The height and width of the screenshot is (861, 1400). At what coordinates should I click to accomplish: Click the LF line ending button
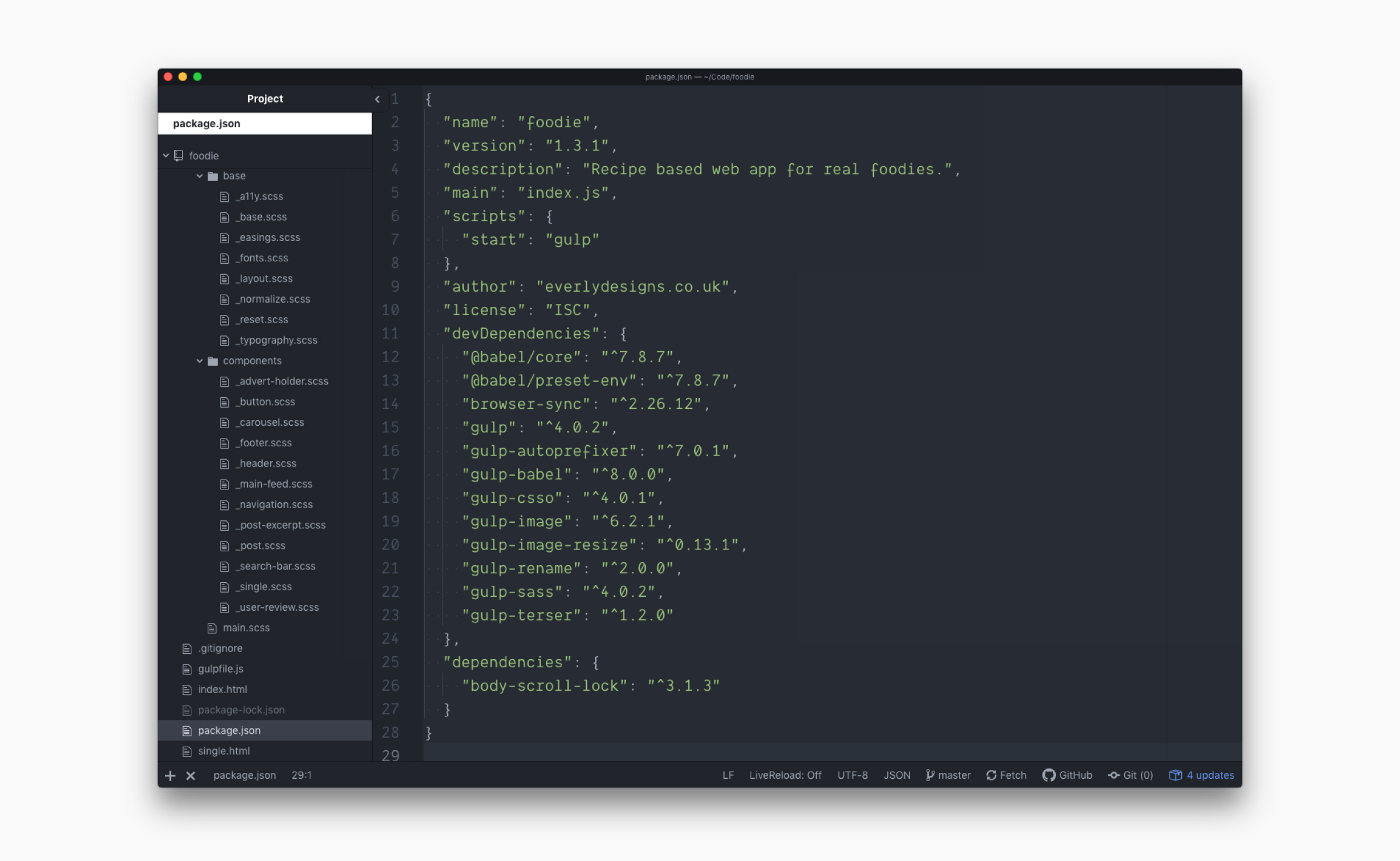click(x=728, y=775)
